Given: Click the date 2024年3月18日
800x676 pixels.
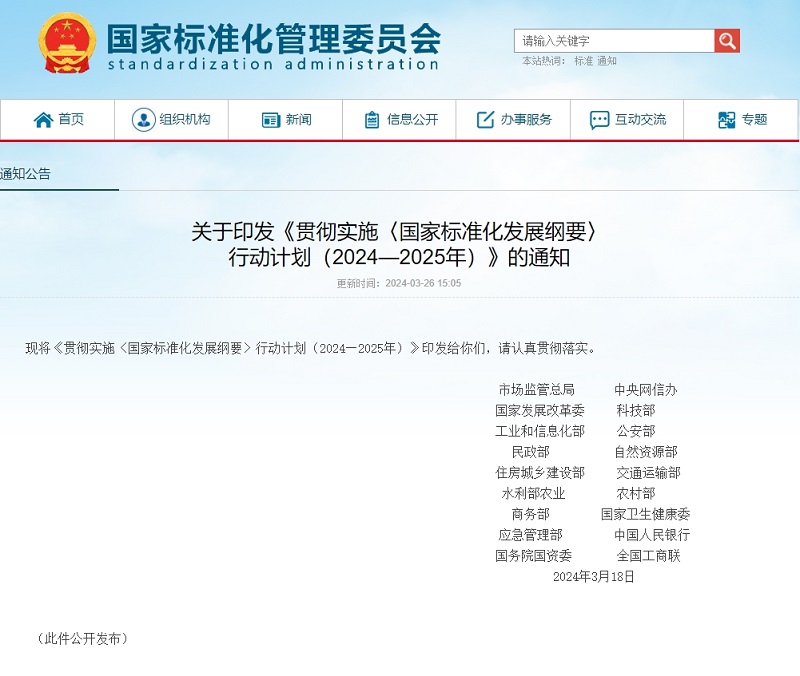Looking at the screenshot, I should click(x=593, y=577).
